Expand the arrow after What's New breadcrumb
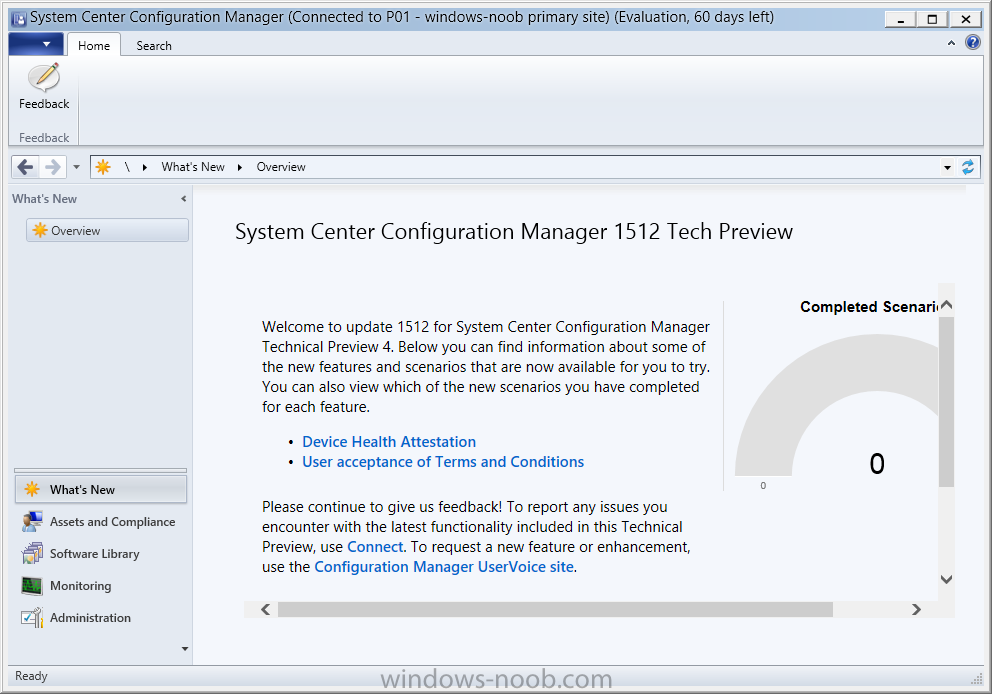Image resolution: width=992 pixels, height=694 pixels. (x=240, y=167)
